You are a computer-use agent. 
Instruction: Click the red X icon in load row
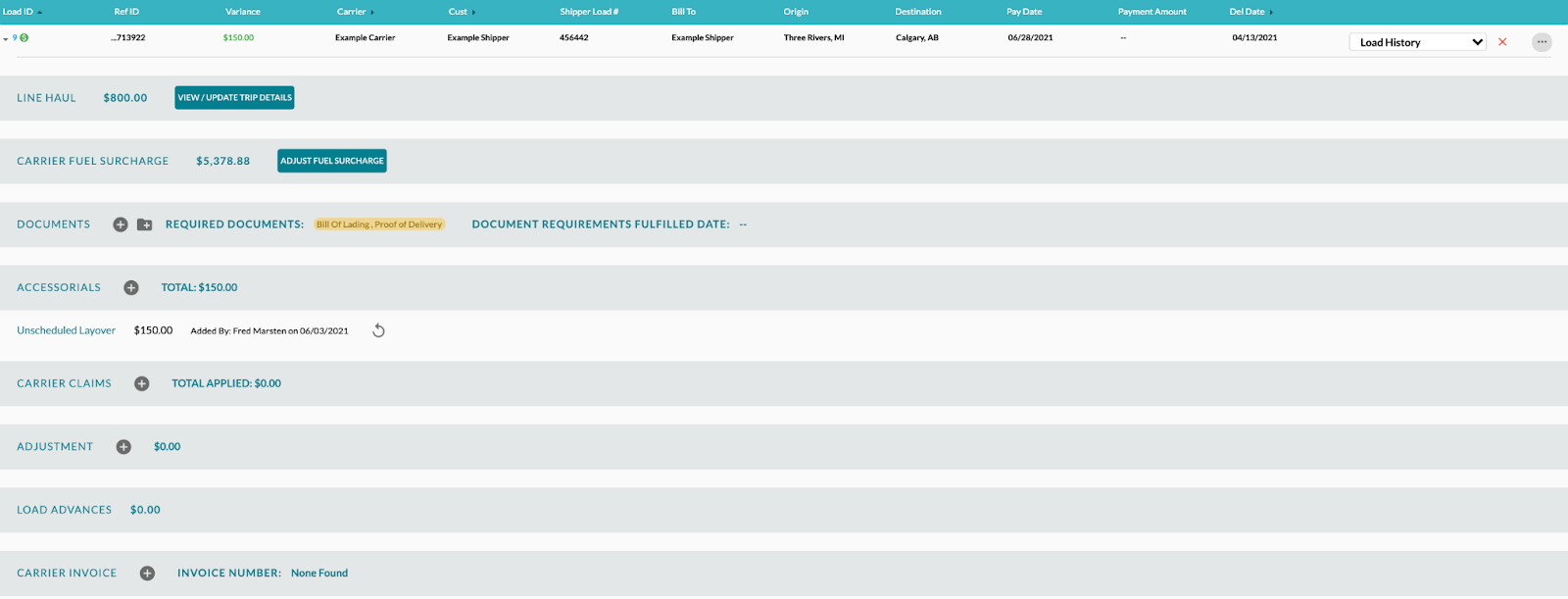pyautogui.click(x=1502, y=42)
